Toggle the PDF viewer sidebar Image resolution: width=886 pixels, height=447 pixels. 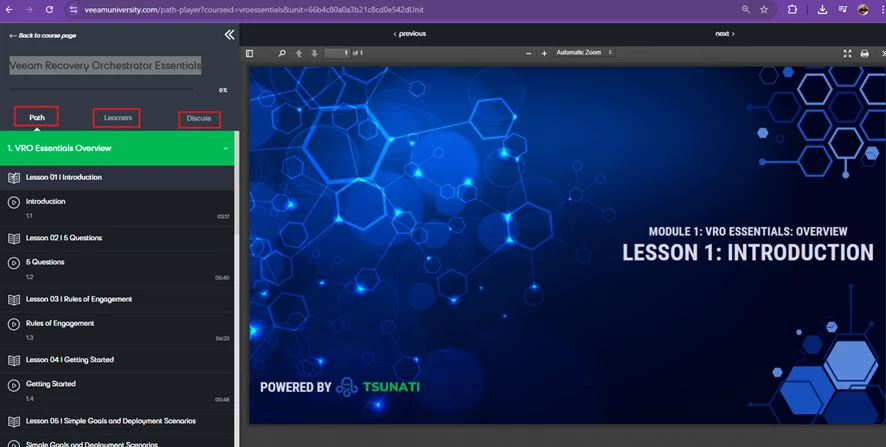coord(249,53)
